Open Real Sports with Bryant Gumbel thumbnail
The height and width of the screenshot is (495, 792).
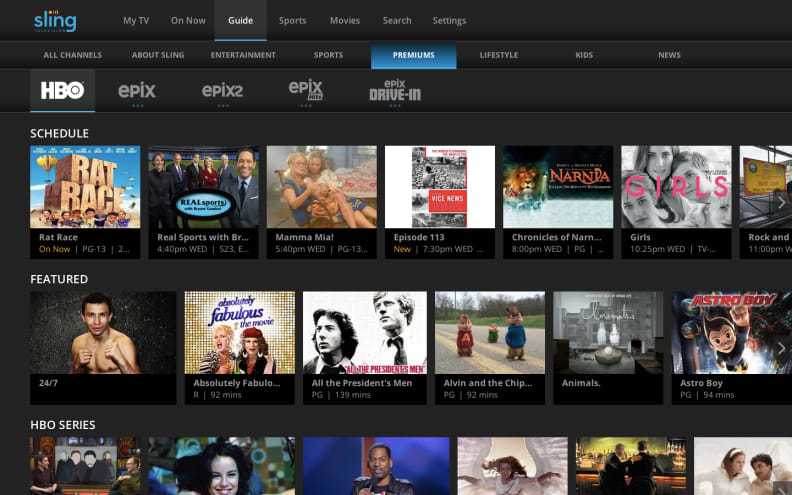204,187
